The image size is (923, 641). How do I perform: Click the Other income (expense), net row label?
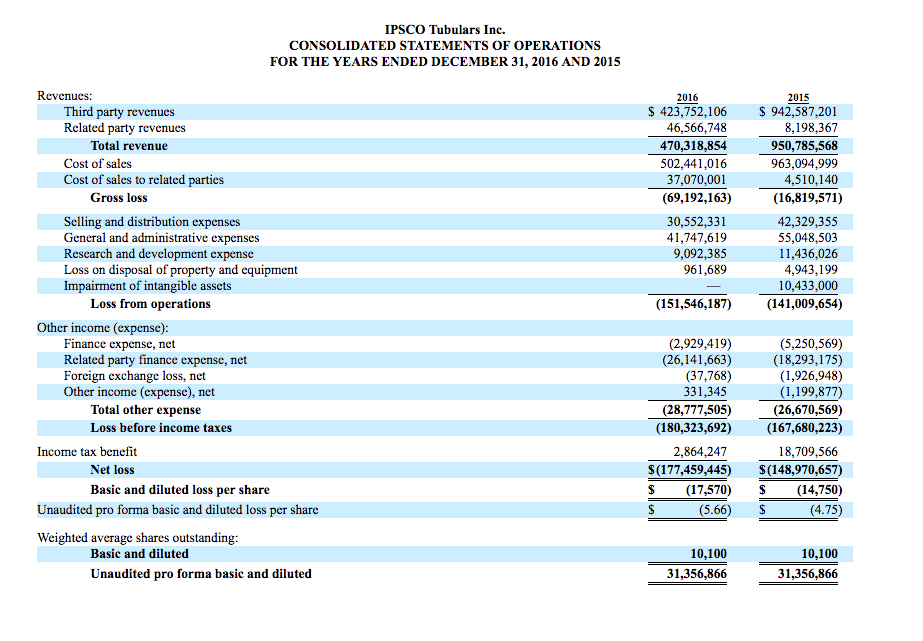[x=139, y=391]
